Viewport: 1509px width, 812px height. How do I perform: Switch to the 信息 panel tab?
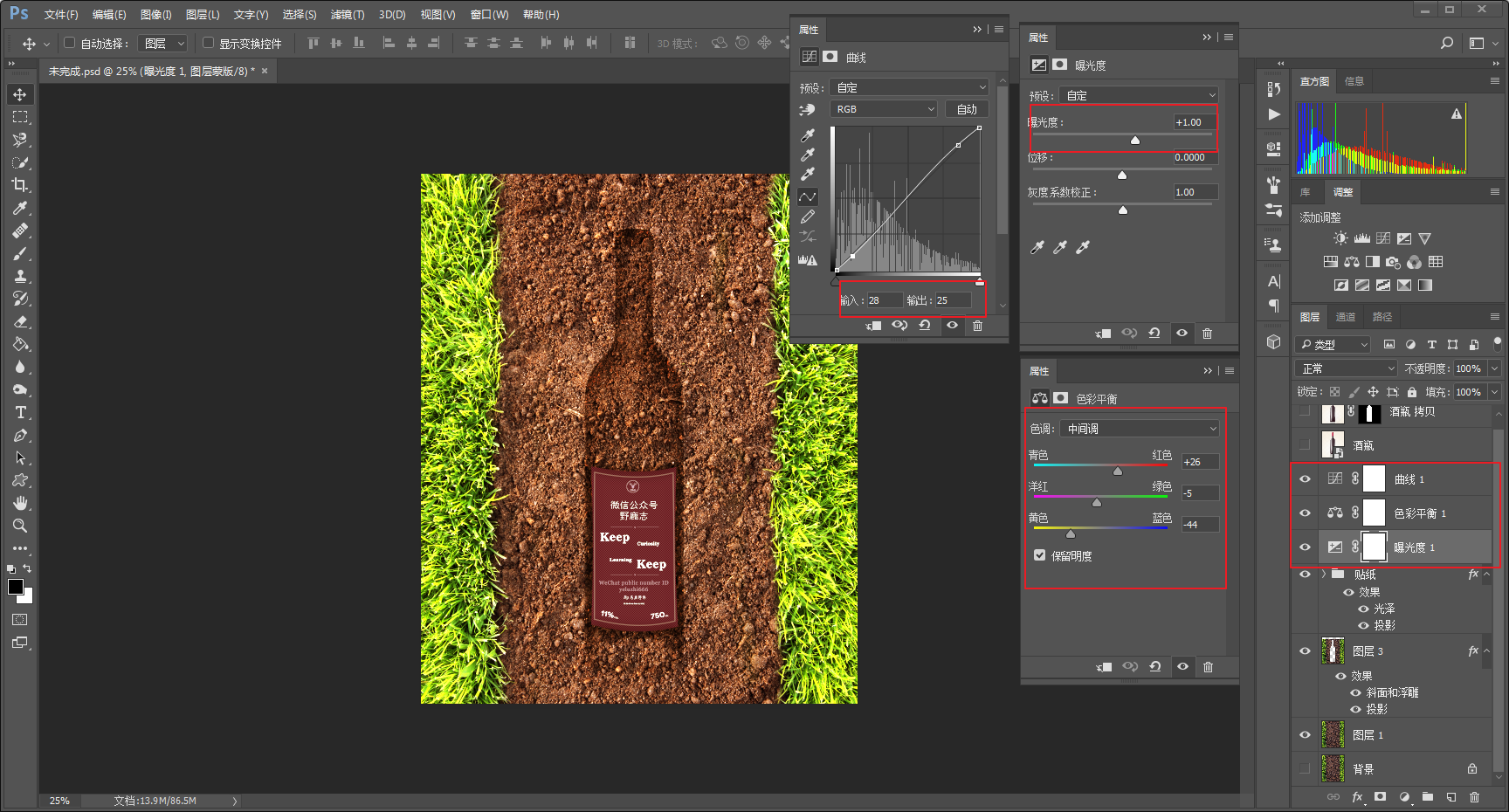1354,81
